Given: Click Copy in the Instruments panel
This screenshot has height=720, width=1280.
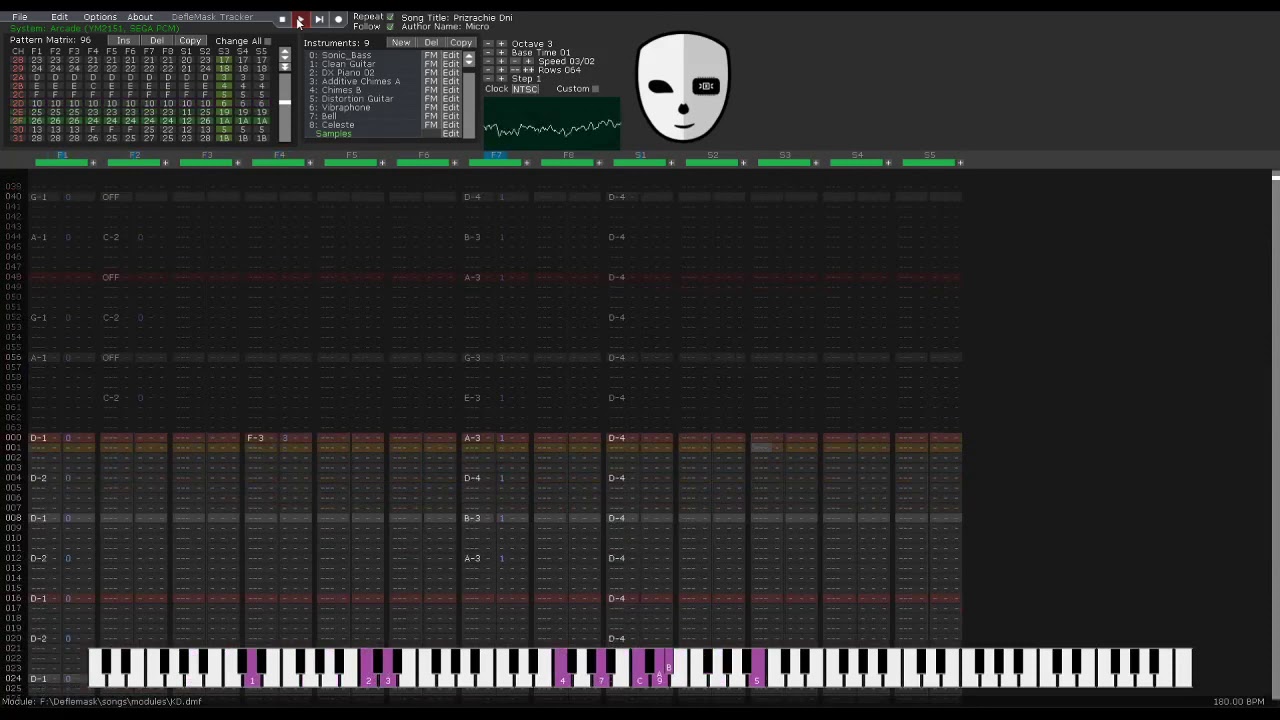Looking at the screenshot, I should [461, 43].
